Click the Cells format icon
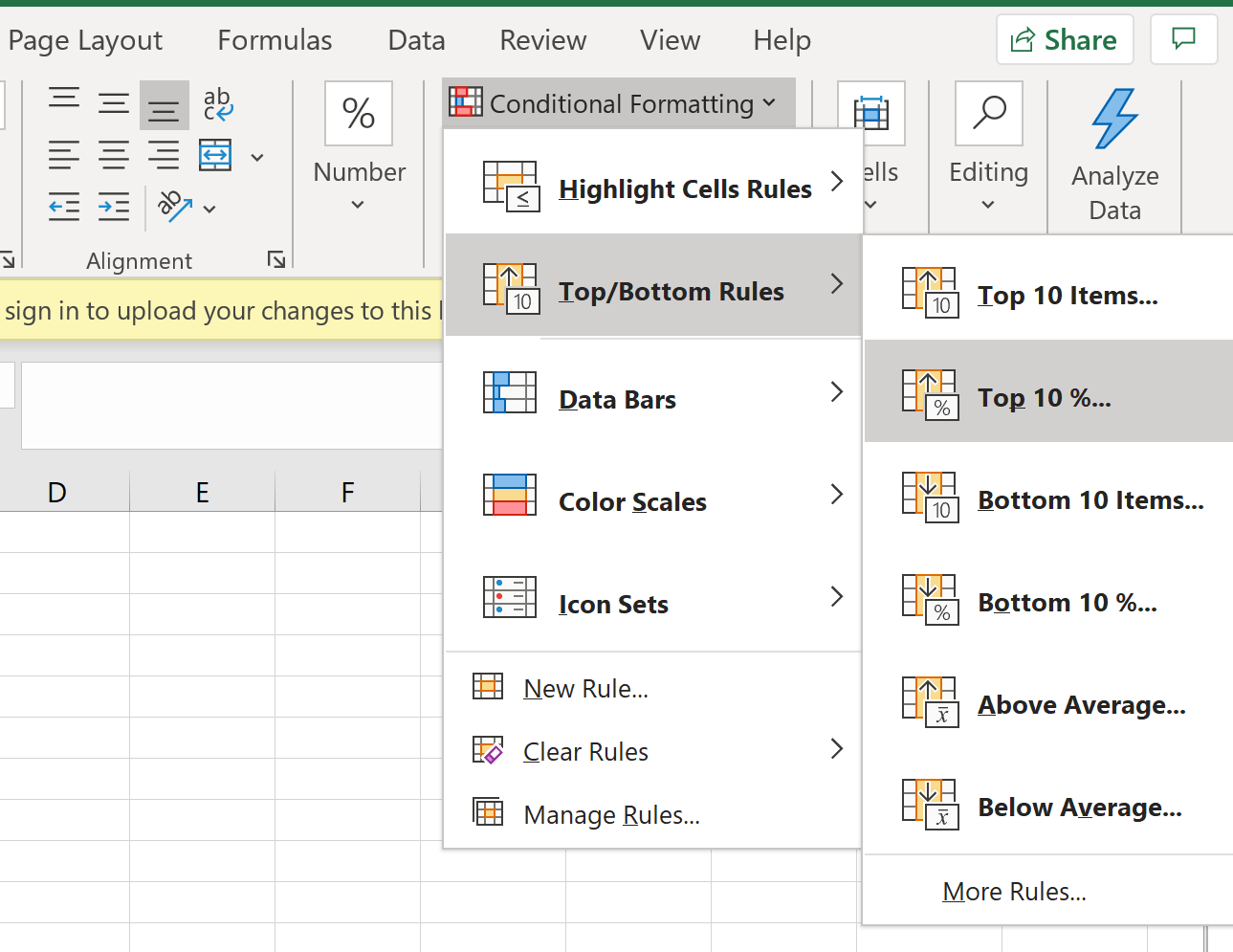The image size is (1233, 952). [x=870, y=114]
